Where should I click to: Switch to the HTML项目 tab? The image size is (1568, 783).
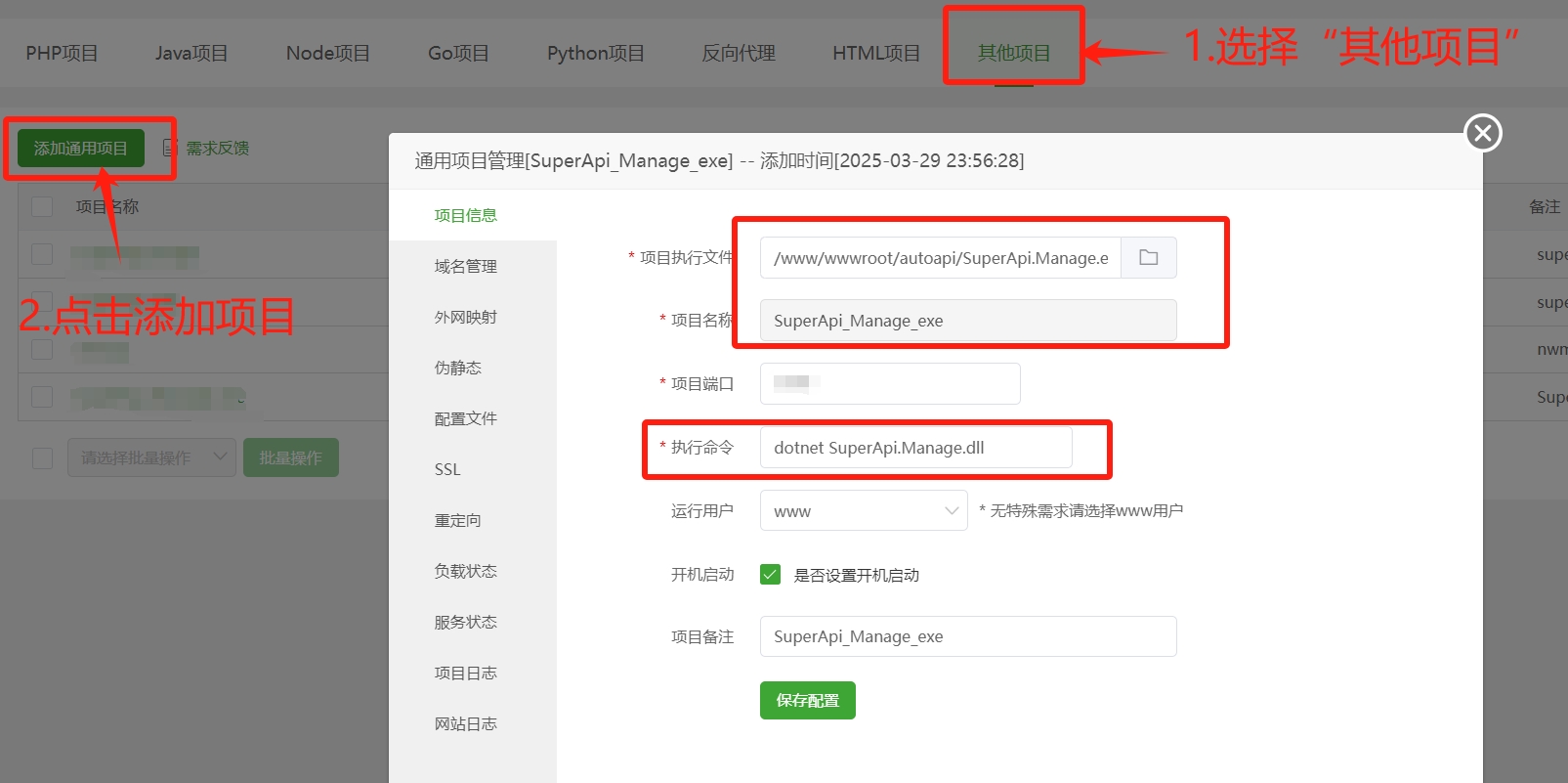coord(876,53)
